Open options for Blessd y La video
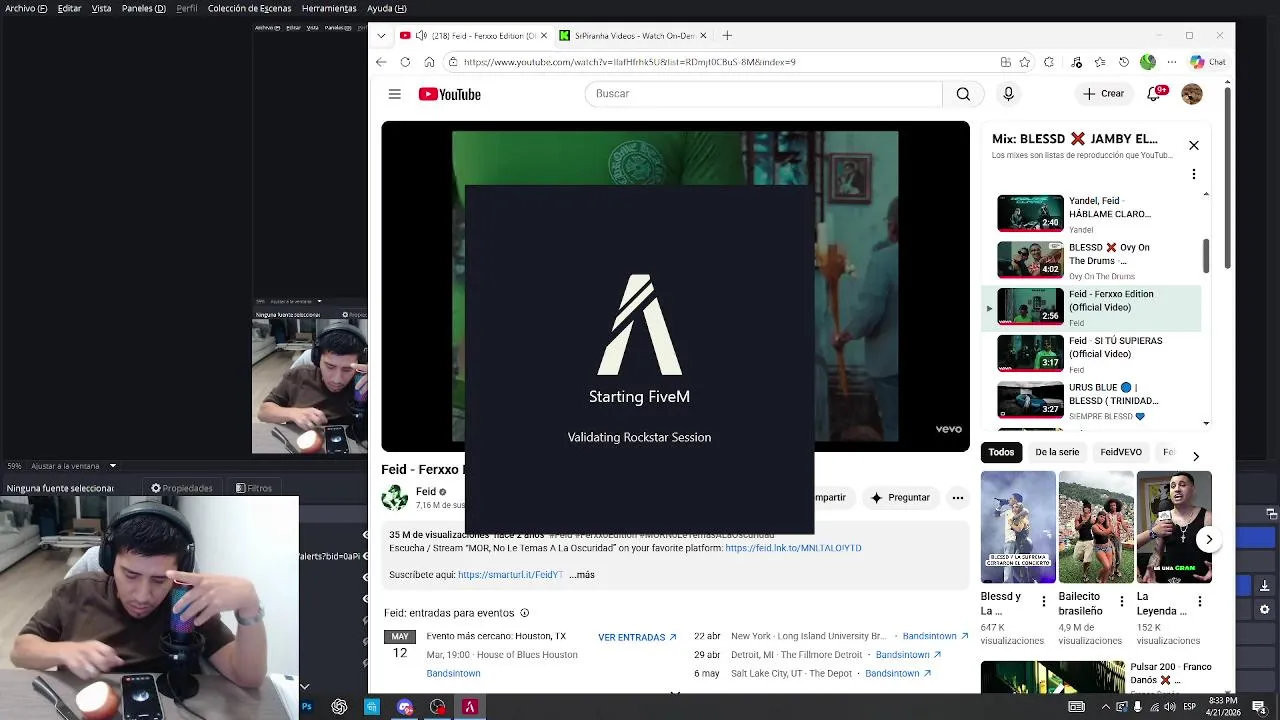This screenshot has width=1280, height=720. (x=1044, y=602)
